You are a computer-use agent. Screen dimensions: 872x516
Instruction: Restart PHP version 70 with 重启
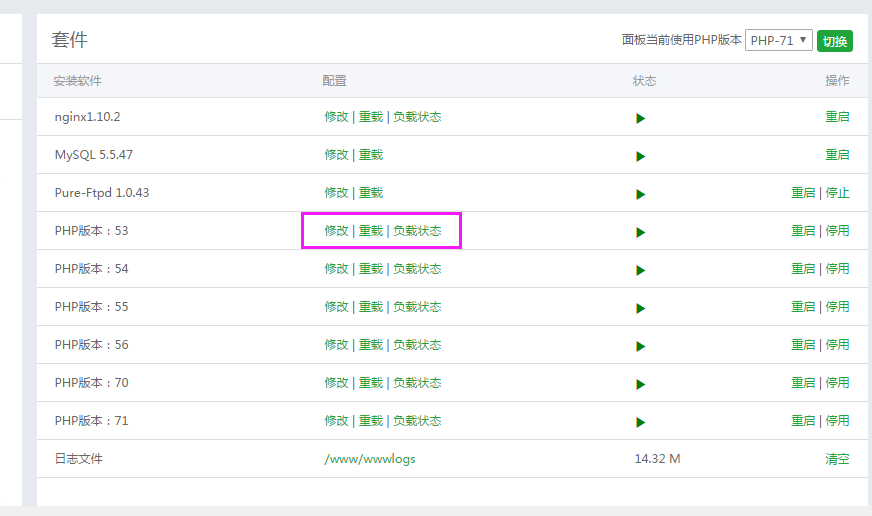tap(803, 383)
